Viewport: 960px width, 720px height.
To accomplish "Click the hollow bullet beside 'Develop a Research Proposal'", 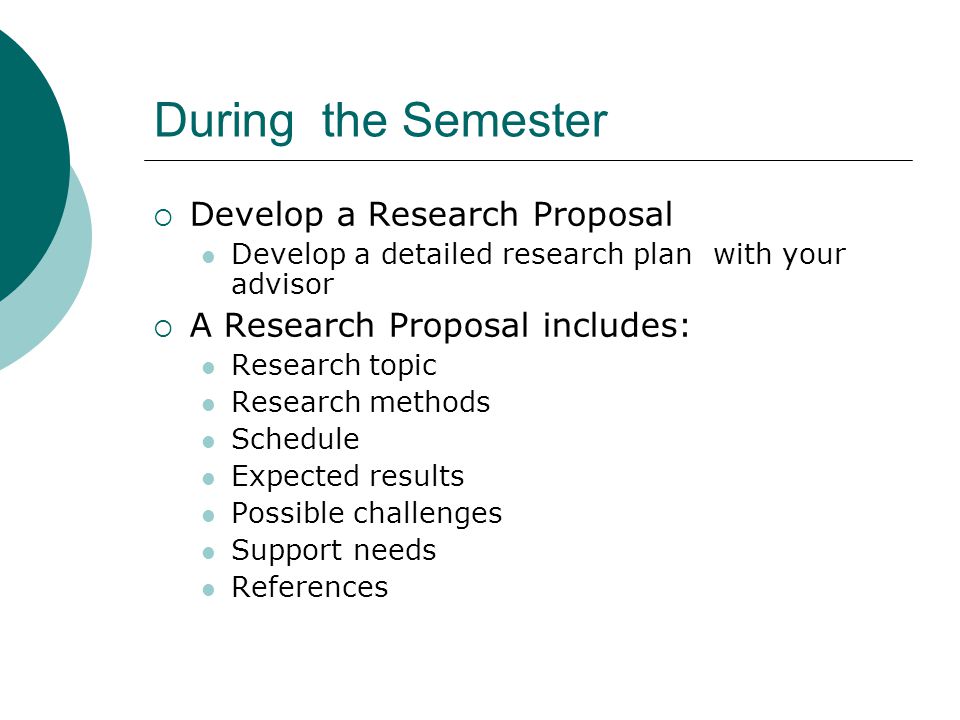I will point(163,217).
